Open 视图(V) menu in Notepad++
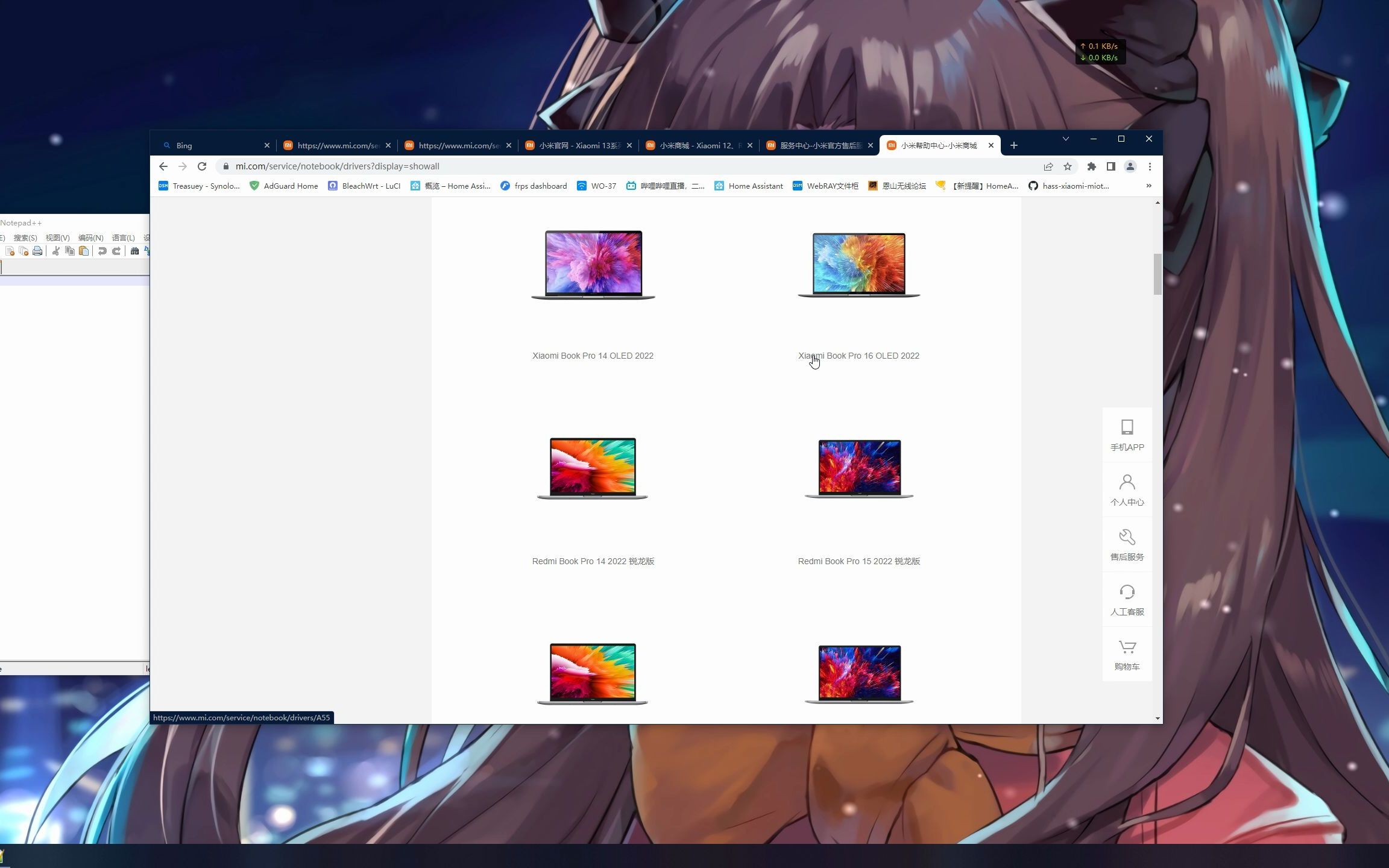This screenshot has height=868, width=1389. (57, 238)
